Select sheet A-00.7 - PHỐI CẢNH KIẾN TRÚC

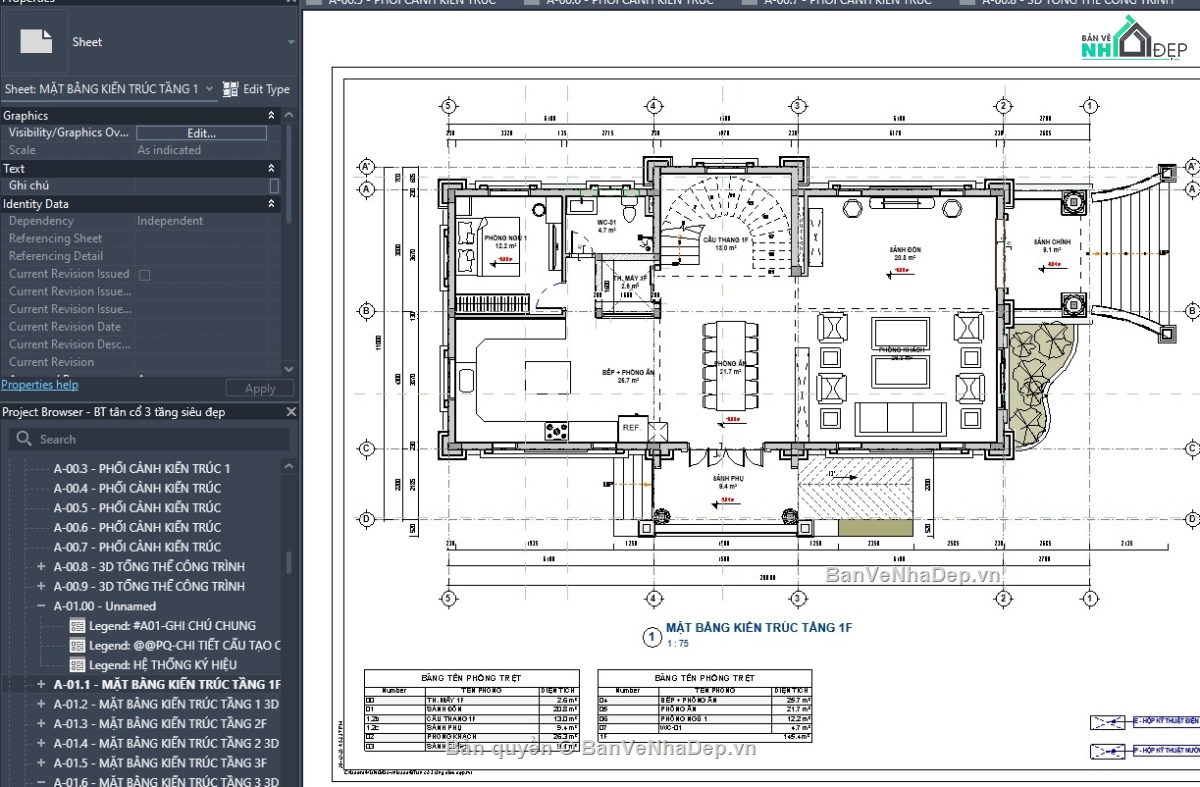coord(137,547)
